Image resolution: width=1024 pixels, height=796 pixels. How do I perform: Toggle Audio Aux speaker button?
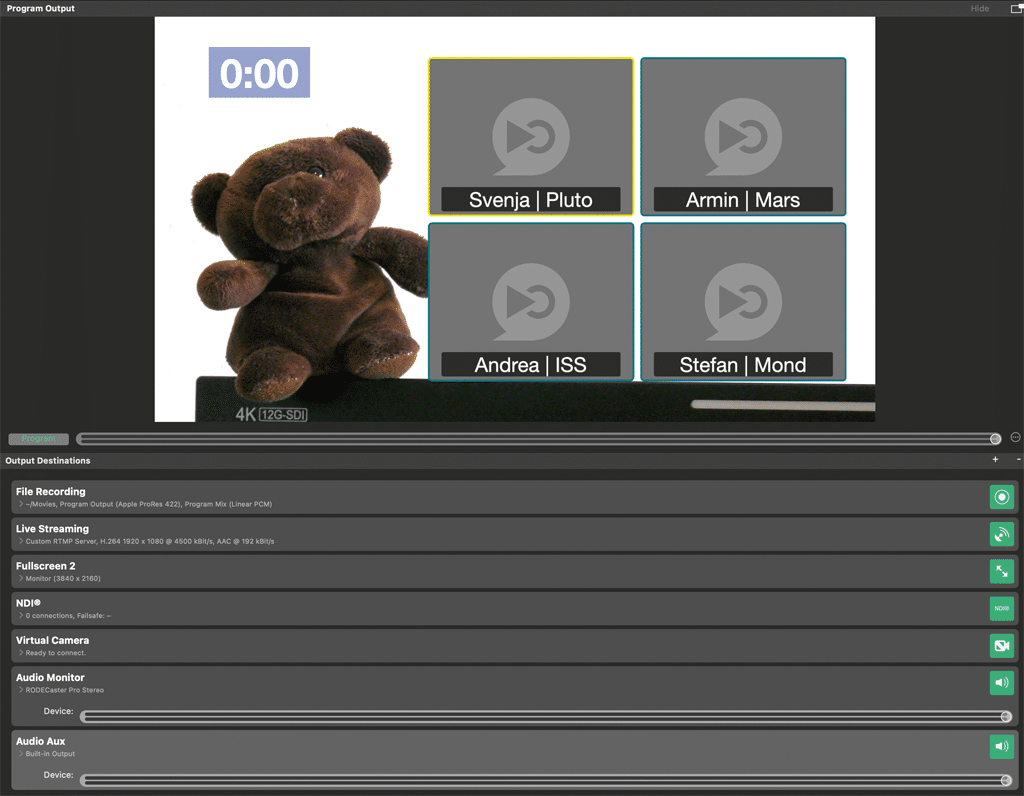pos(1001,746)
